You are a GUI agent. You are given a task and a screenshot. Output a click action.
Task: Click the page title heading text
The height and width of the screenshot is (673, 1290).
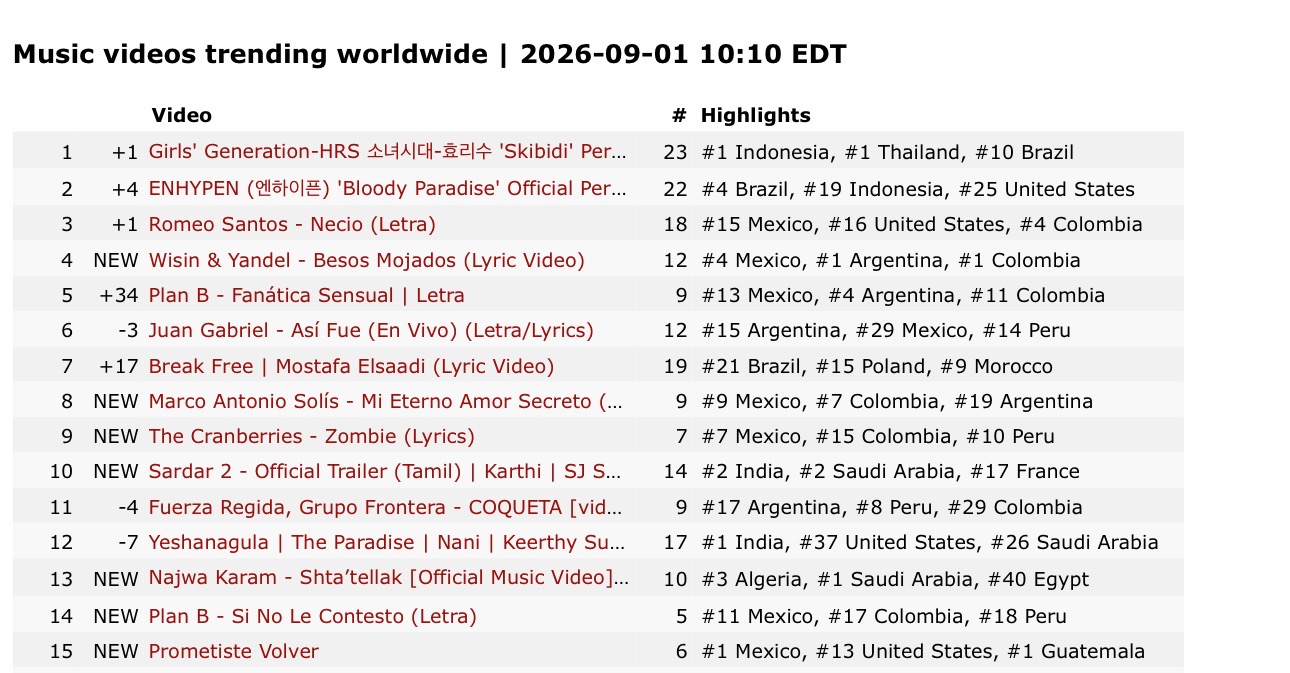(x=430, y=54)
